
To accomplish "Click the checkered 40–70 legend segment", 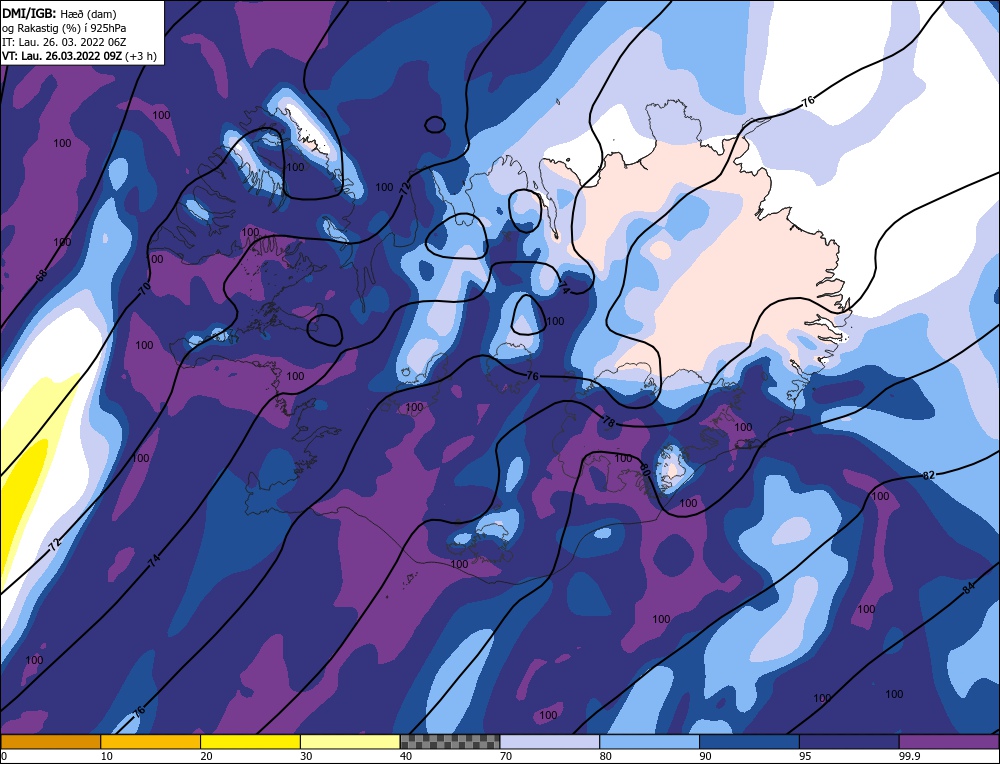I will tap(450, 741).
